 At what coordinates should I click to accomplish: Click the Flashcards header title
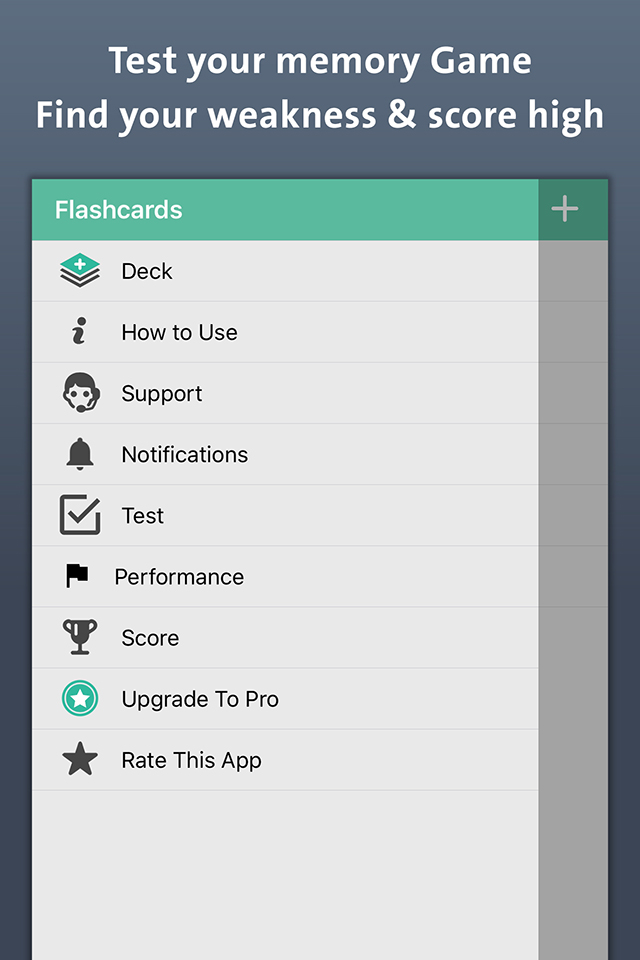coord(119,210)
